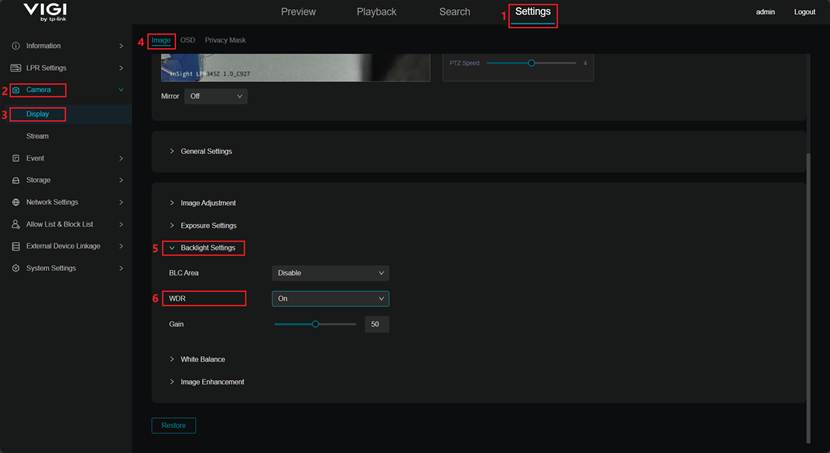Expand the System Settings chevron arrow
This screenshot has height=453, width=830.
coord(121,268)
